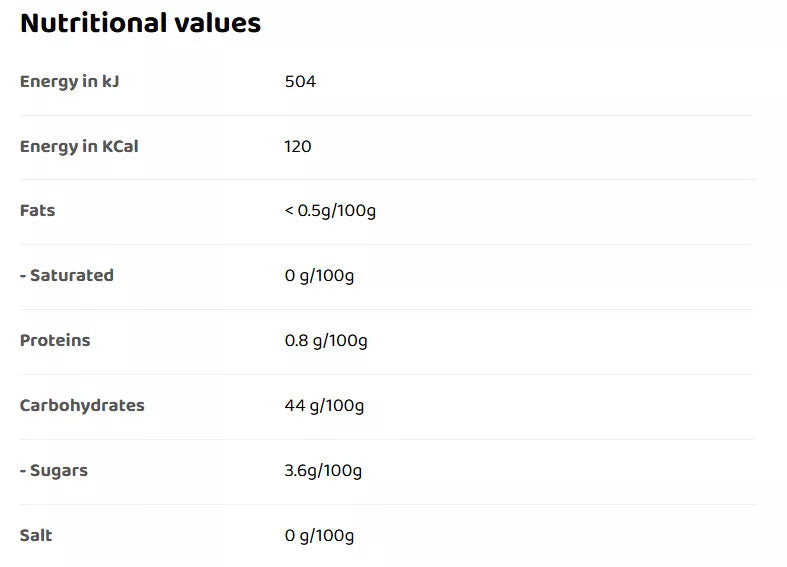Screen dimensions: 787x567
Task: Click the Nutritional values heading
Action: coord(140,23)
